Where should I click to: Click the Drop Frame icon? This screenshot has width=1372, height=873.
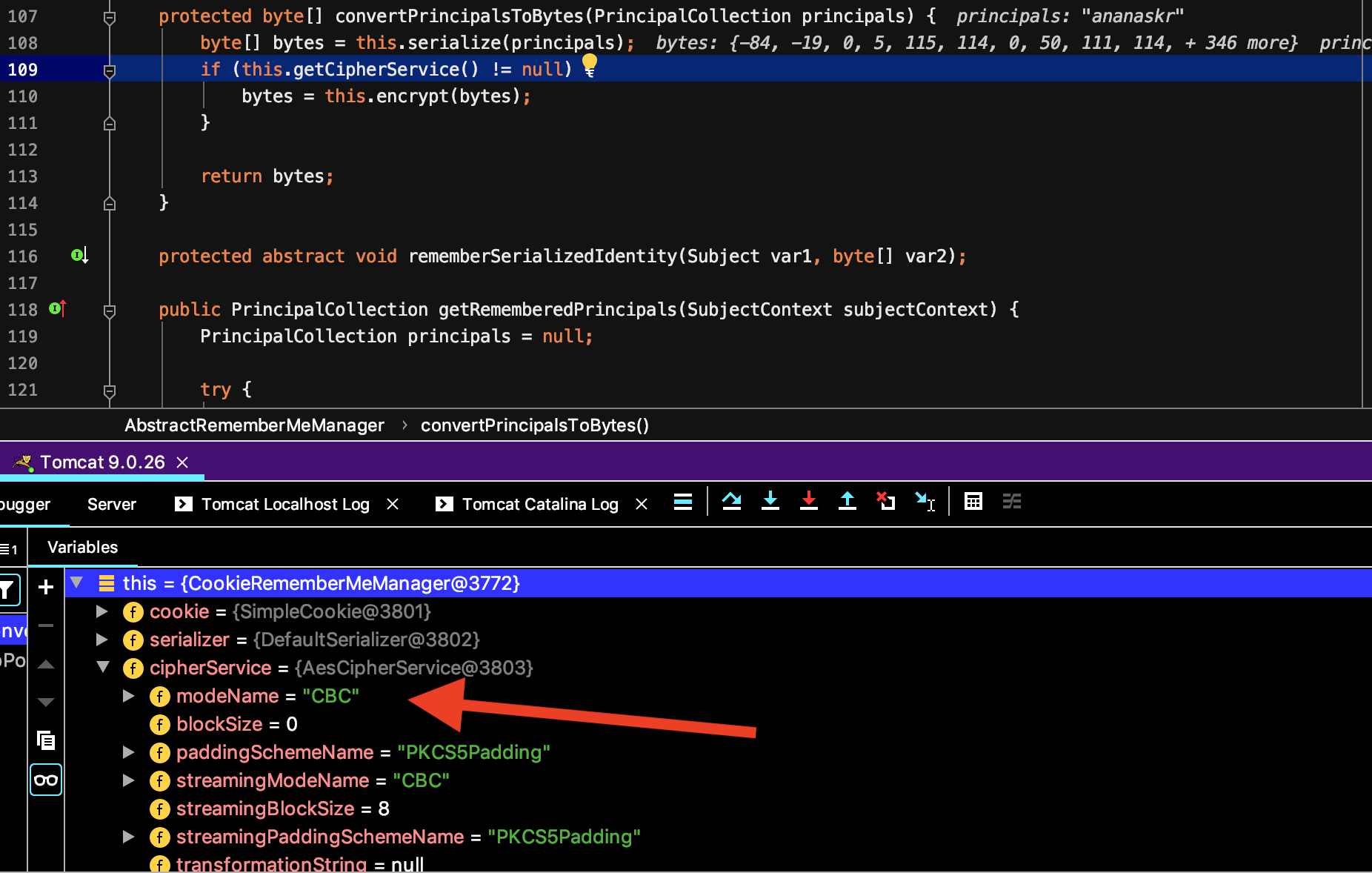coord(885,502)
